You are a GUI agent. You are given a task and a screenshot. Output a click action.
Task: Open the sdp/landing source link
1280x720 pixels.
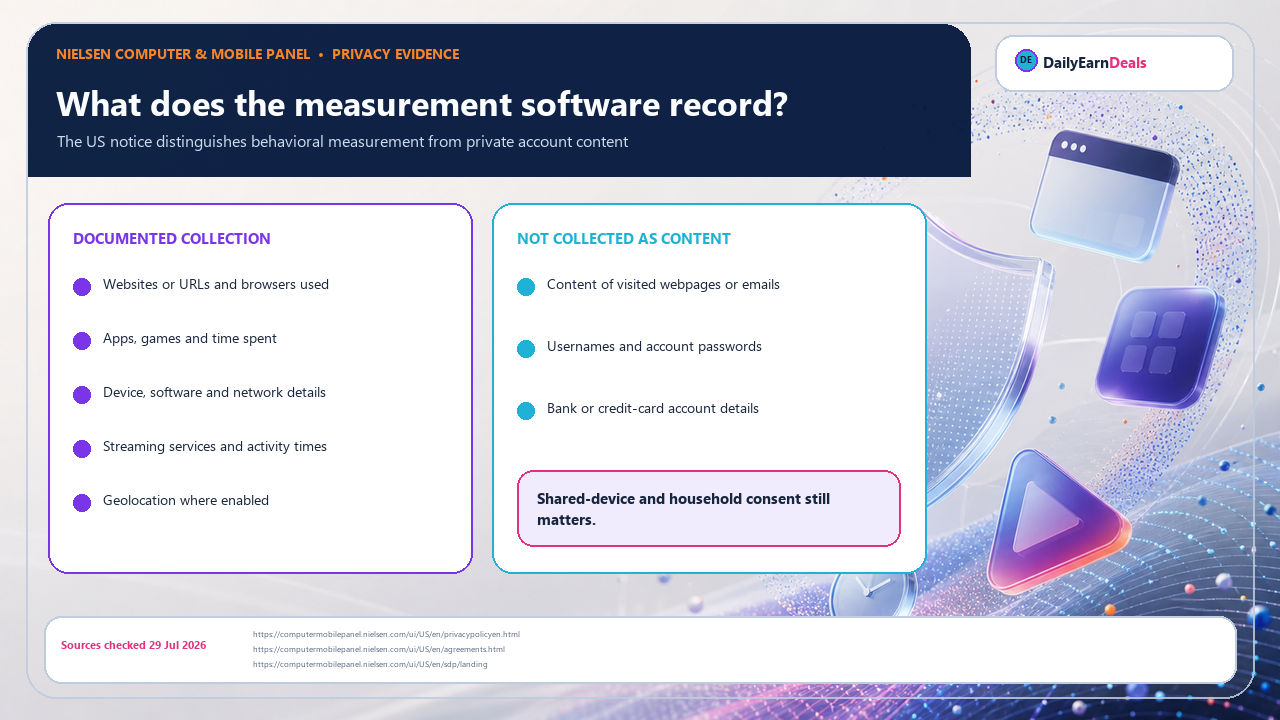click(370, 664)
